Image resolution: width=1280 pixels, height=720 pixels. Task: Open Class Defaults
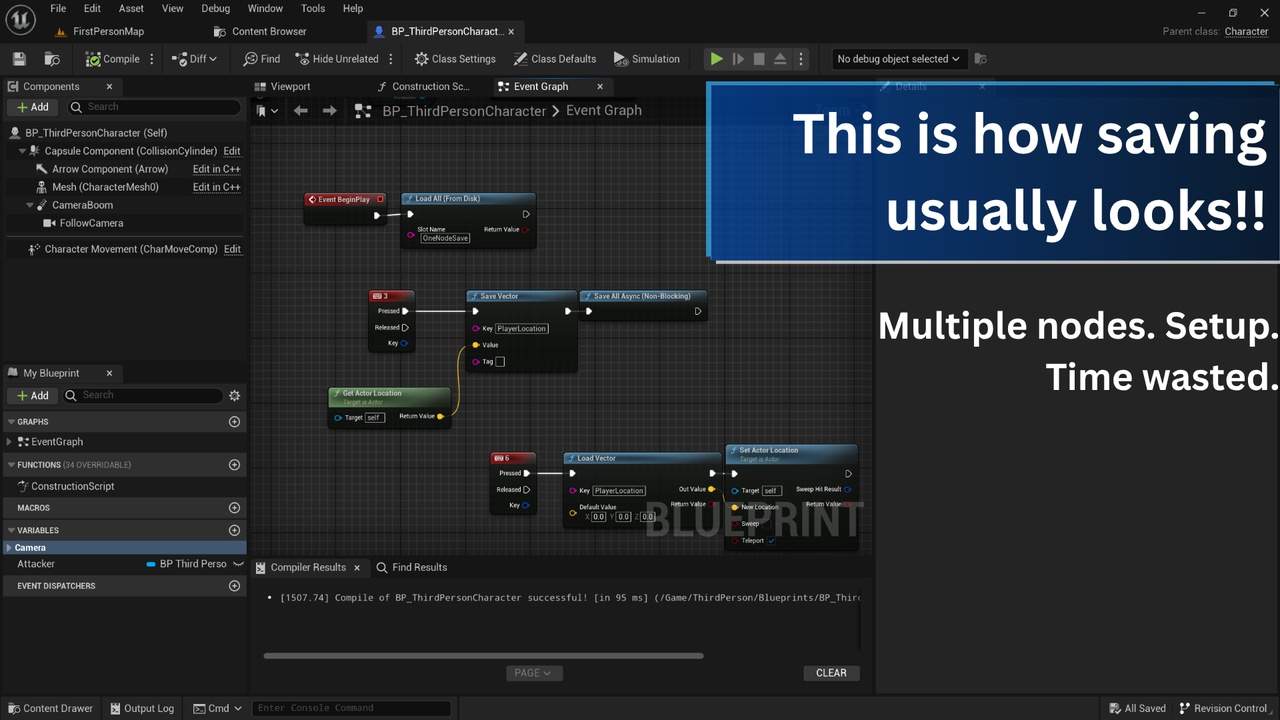click(555, 59)
